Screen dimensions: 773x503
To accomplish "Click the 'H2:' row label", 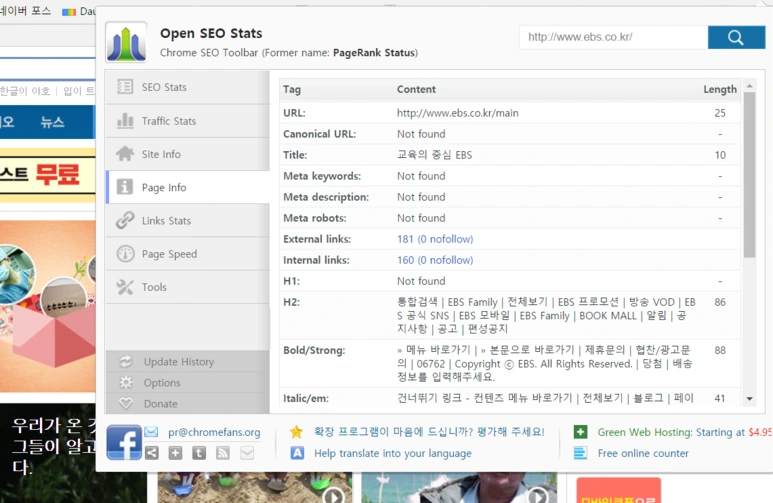I will click(x=291, y=302).
